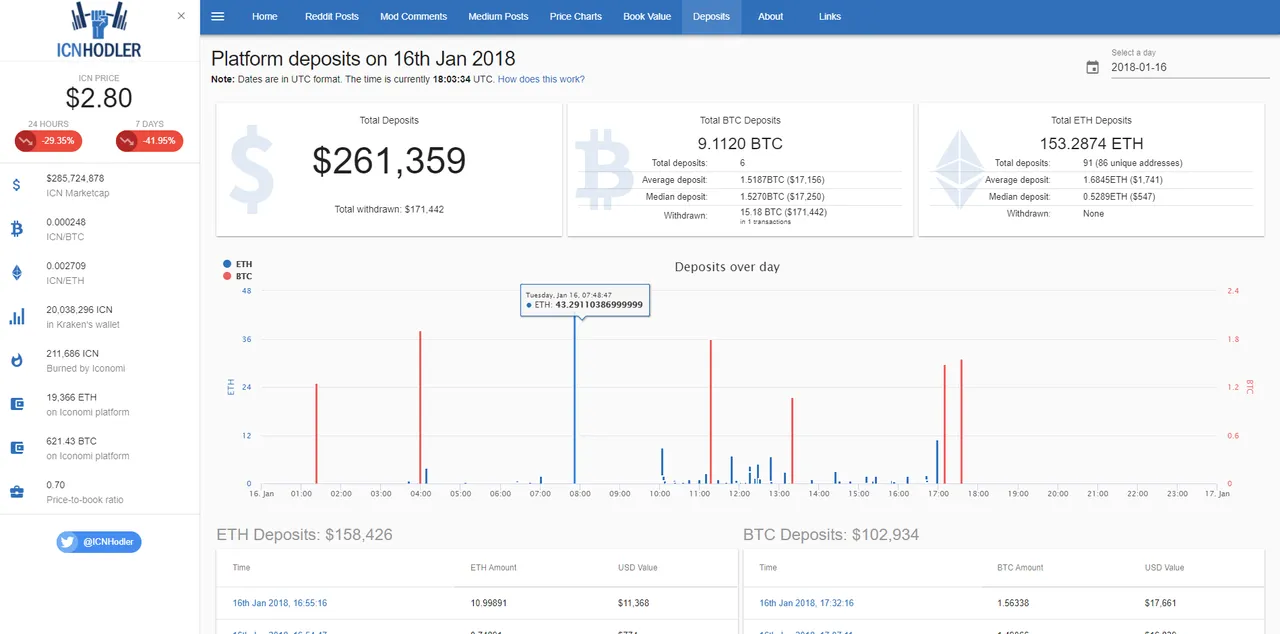
Task: Open the Book Value tab
Action: [647, 17]
